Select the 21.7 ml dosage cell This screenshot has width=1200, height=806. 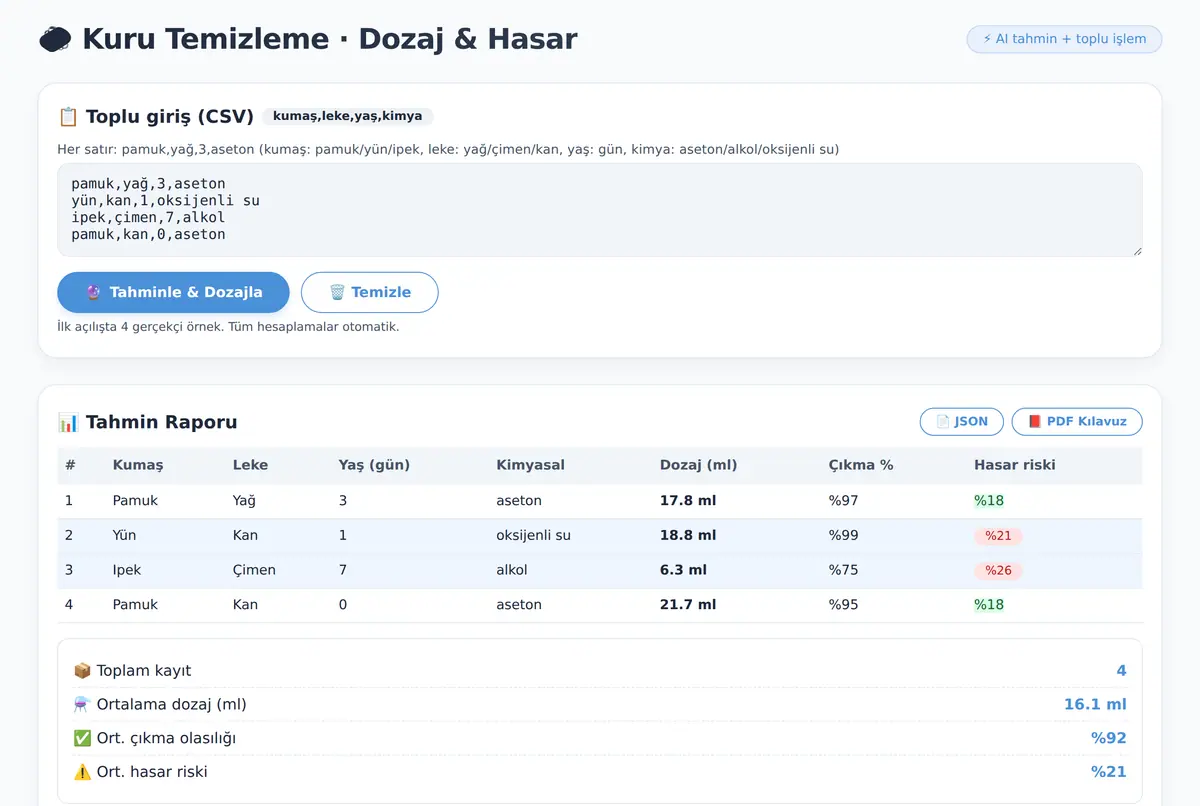coord(688,605)
